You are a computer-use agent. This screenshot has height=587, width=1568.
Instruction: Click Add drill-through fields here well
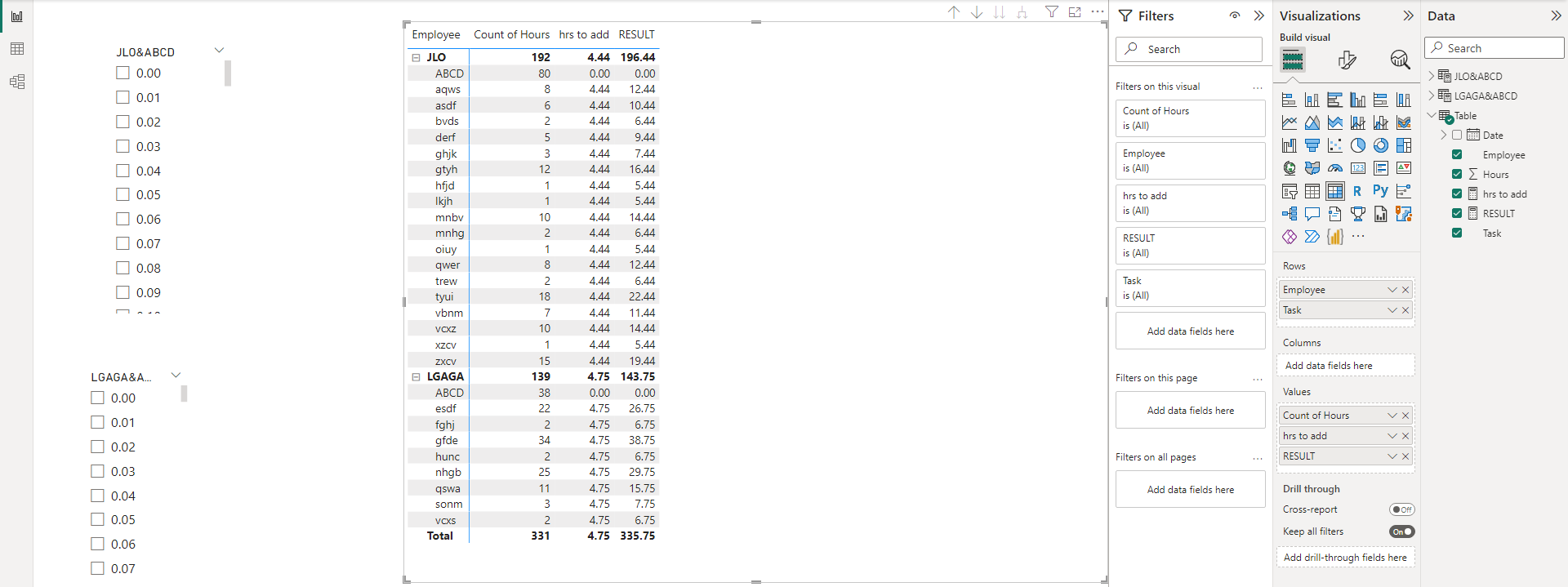tap(1345, 558)
